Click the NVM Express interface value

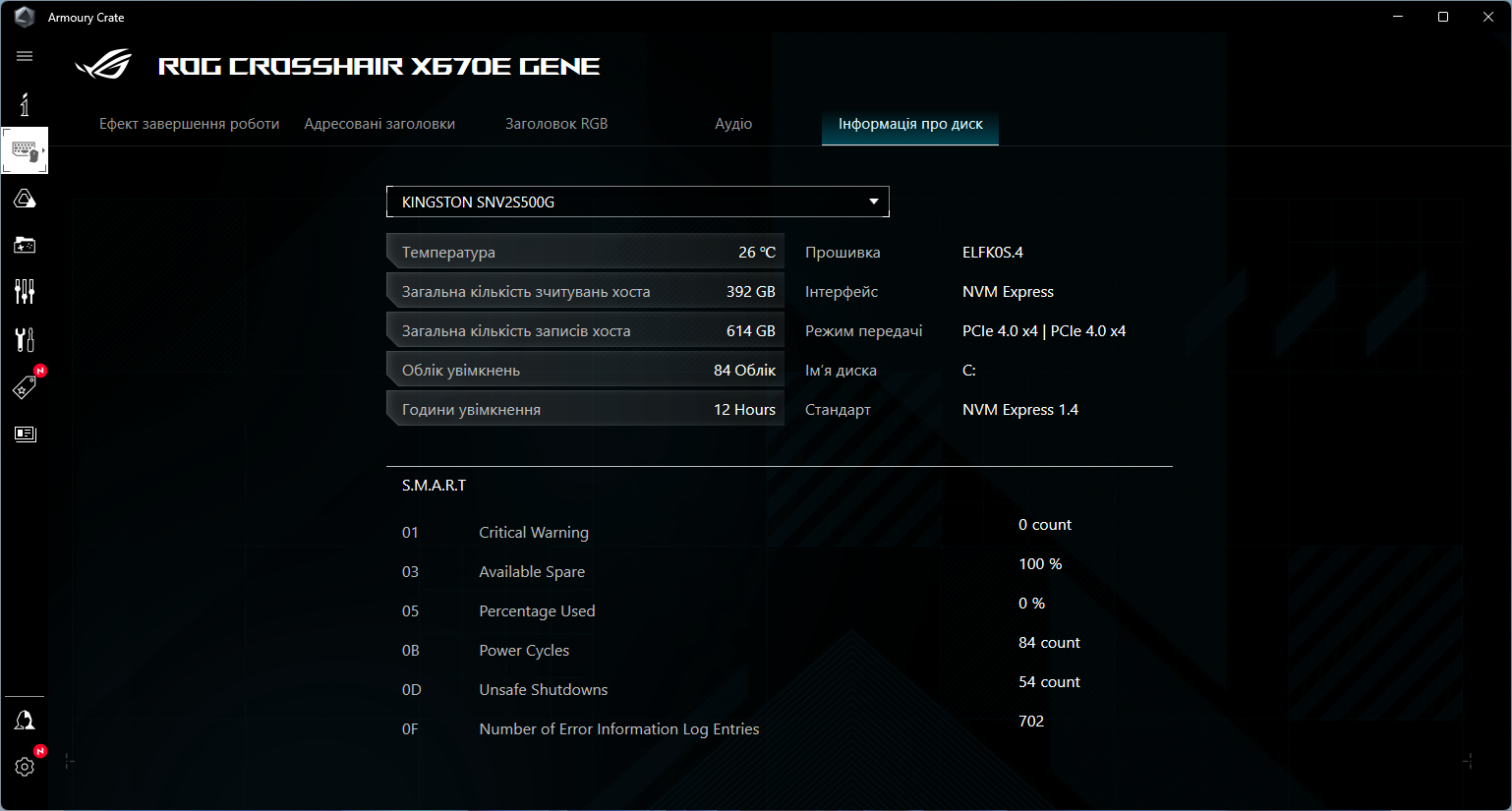pyautogui.click(x=1008, y=292)
